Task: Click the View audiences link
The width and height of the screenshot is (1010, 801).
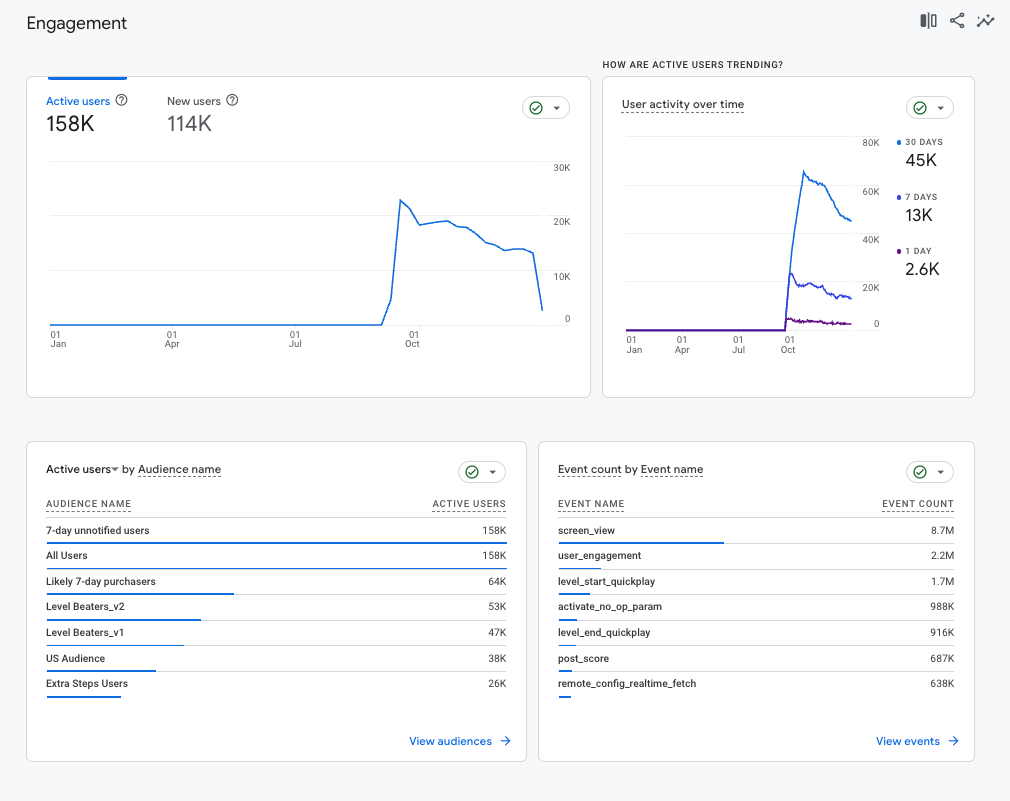Action: 451,741
